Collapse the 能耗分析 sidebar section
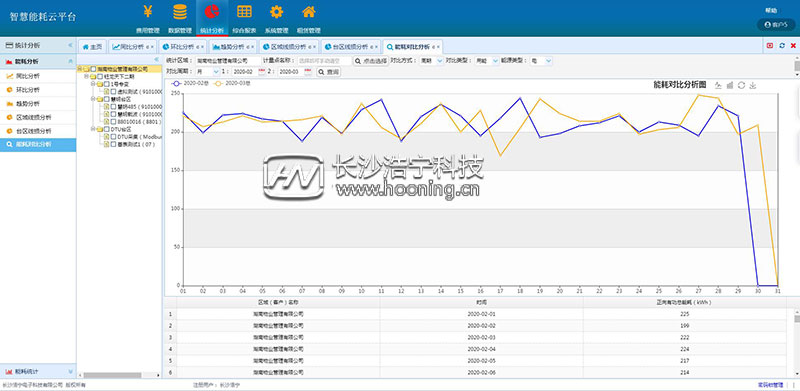Image resolution: width=800 pixels, height=391 pixels. [x=70, y=61]
